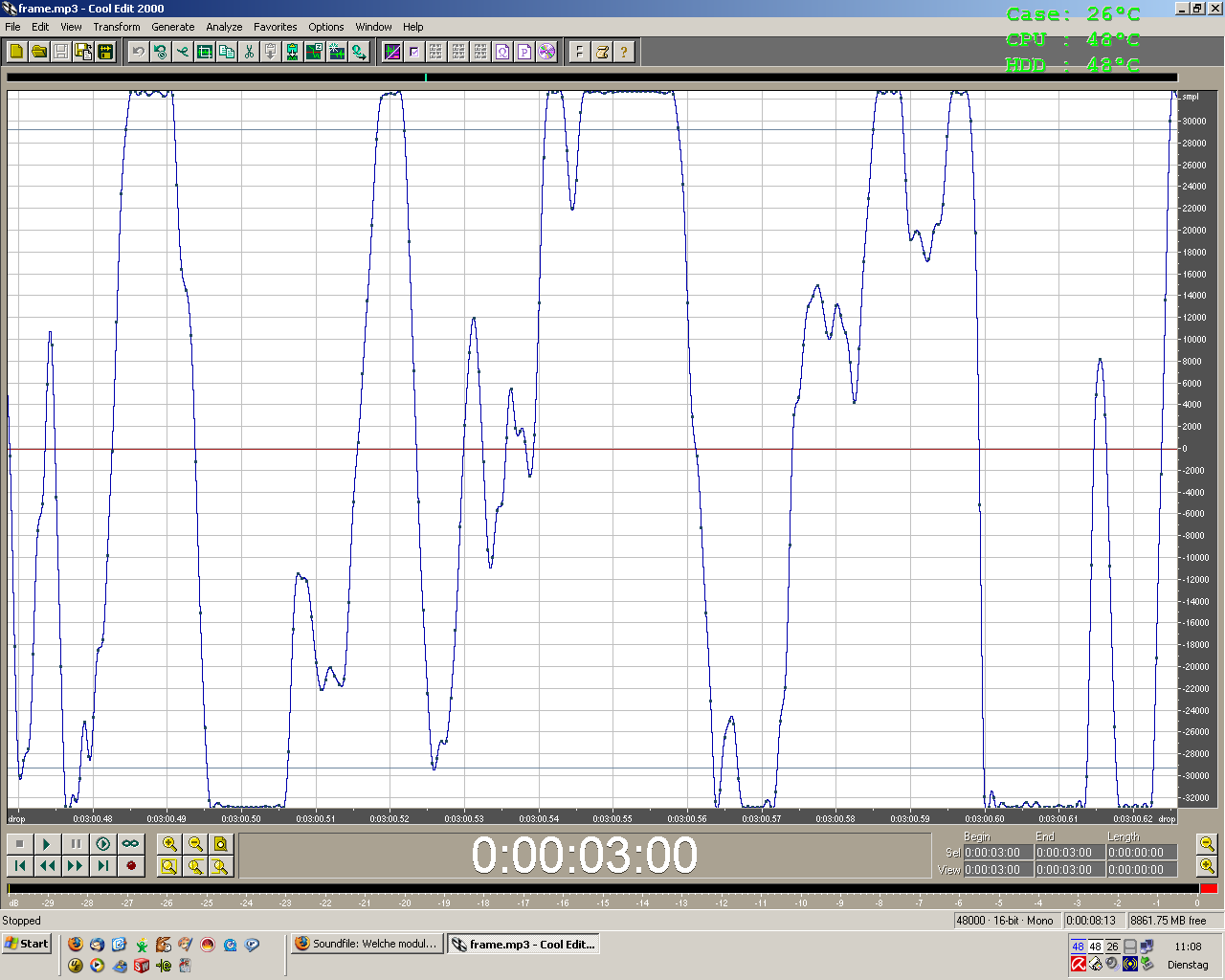Click the Copy toolbar icon
This screenshot has height=980, width=1225.
tap(227, 52)
